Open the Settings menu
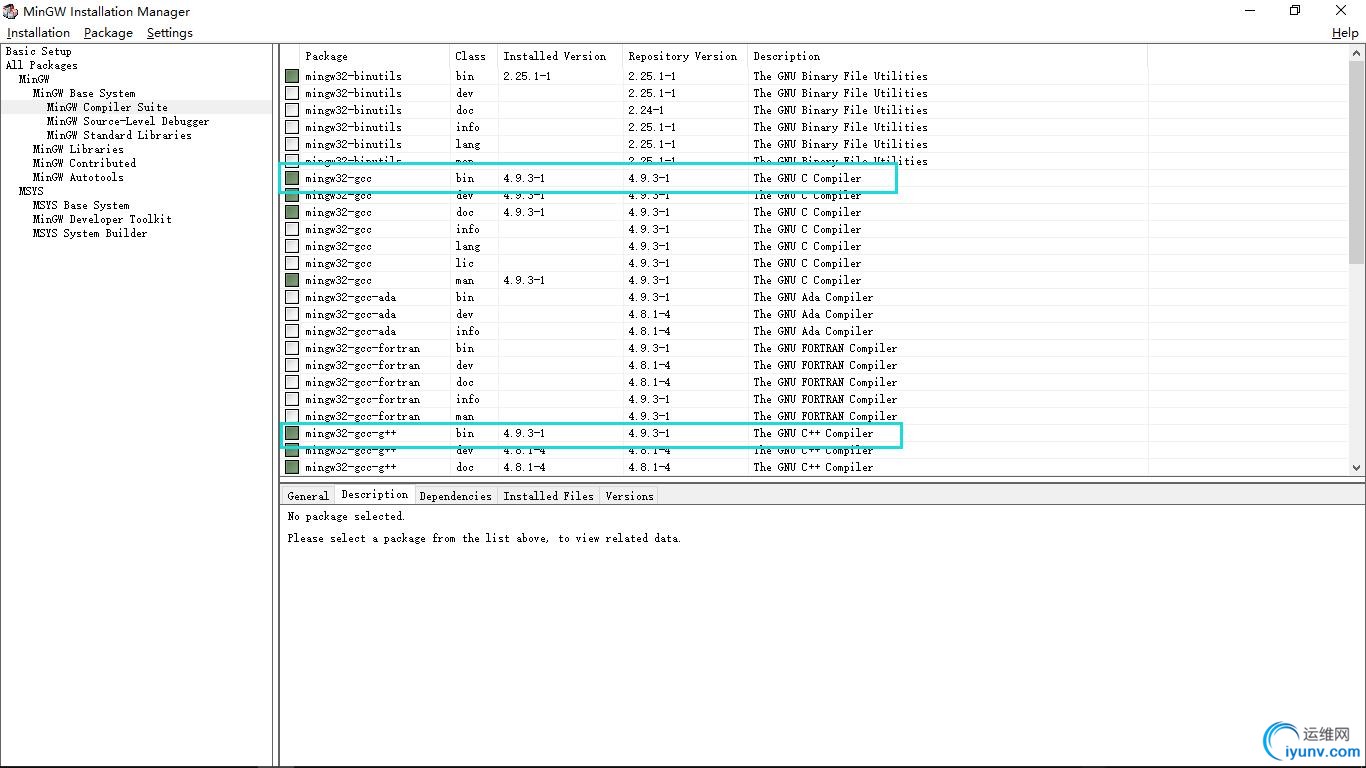This screenshot has height=768, width=1366. point(169,33)
